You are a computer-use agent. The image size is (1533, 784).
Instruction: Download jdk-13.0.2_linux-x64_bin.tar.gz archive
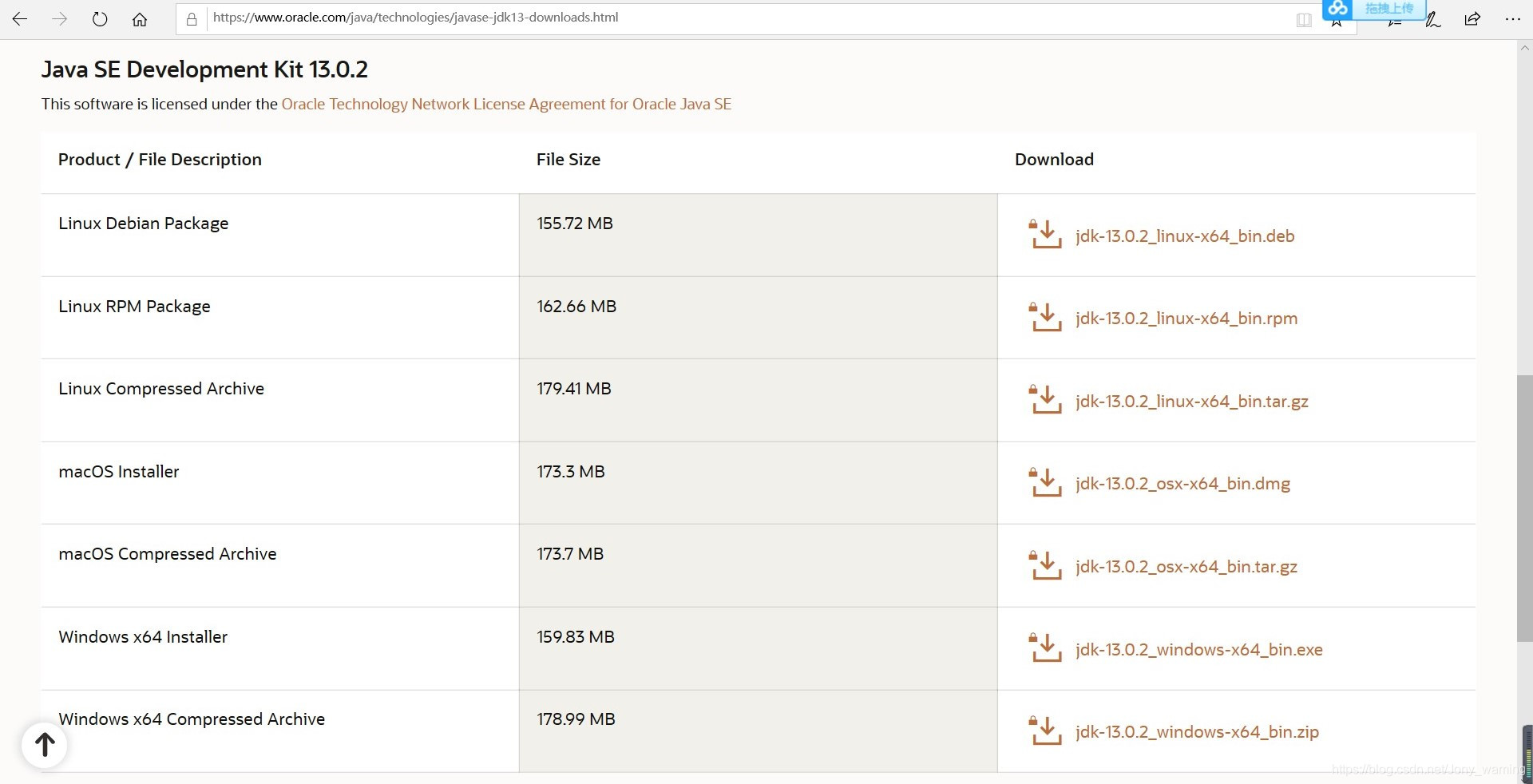pos(1192,402)
